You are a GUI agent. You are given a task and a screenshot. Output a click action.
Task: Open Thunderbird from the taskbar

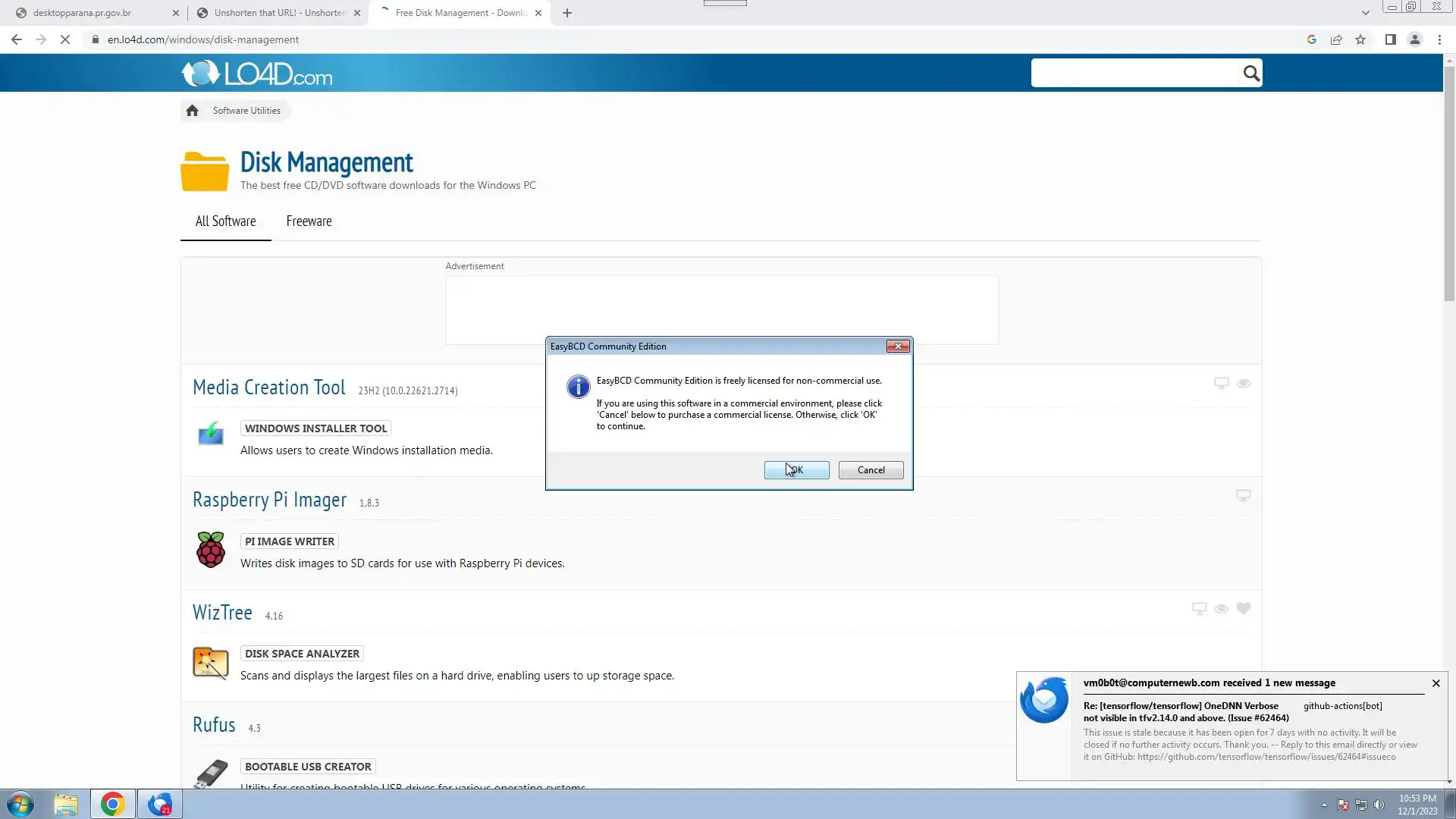160,804
